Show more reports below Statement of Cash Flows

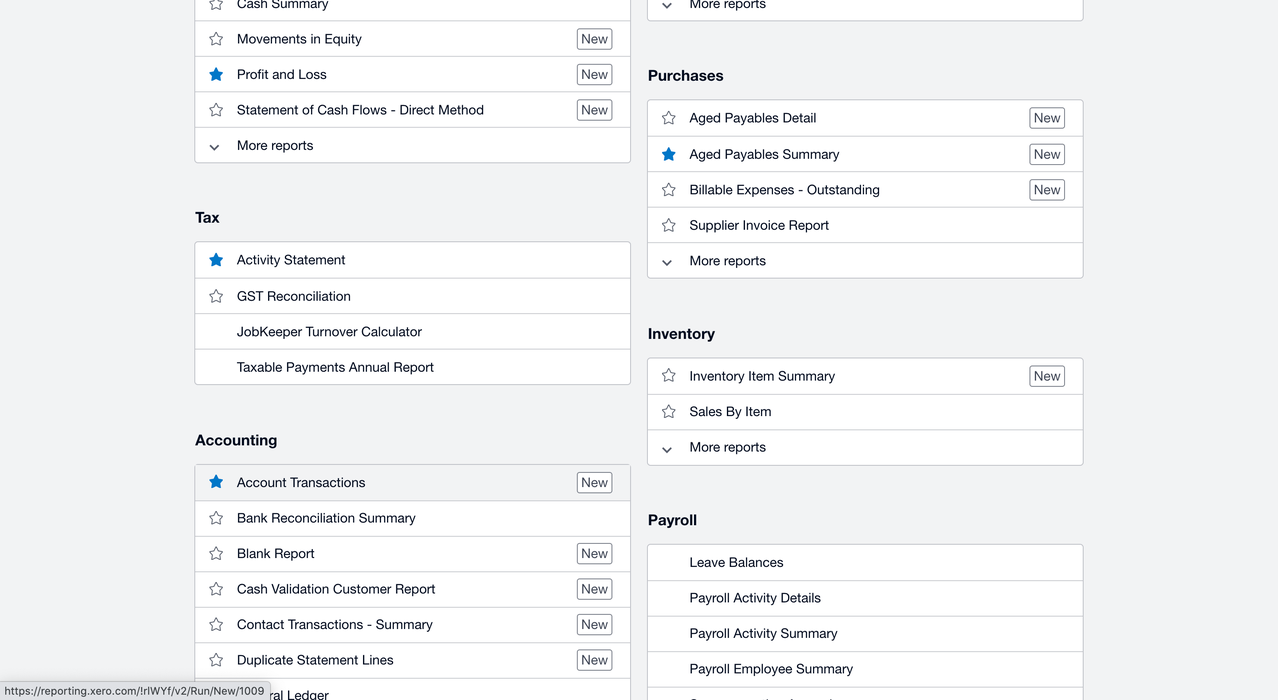[x=275, y=146]
